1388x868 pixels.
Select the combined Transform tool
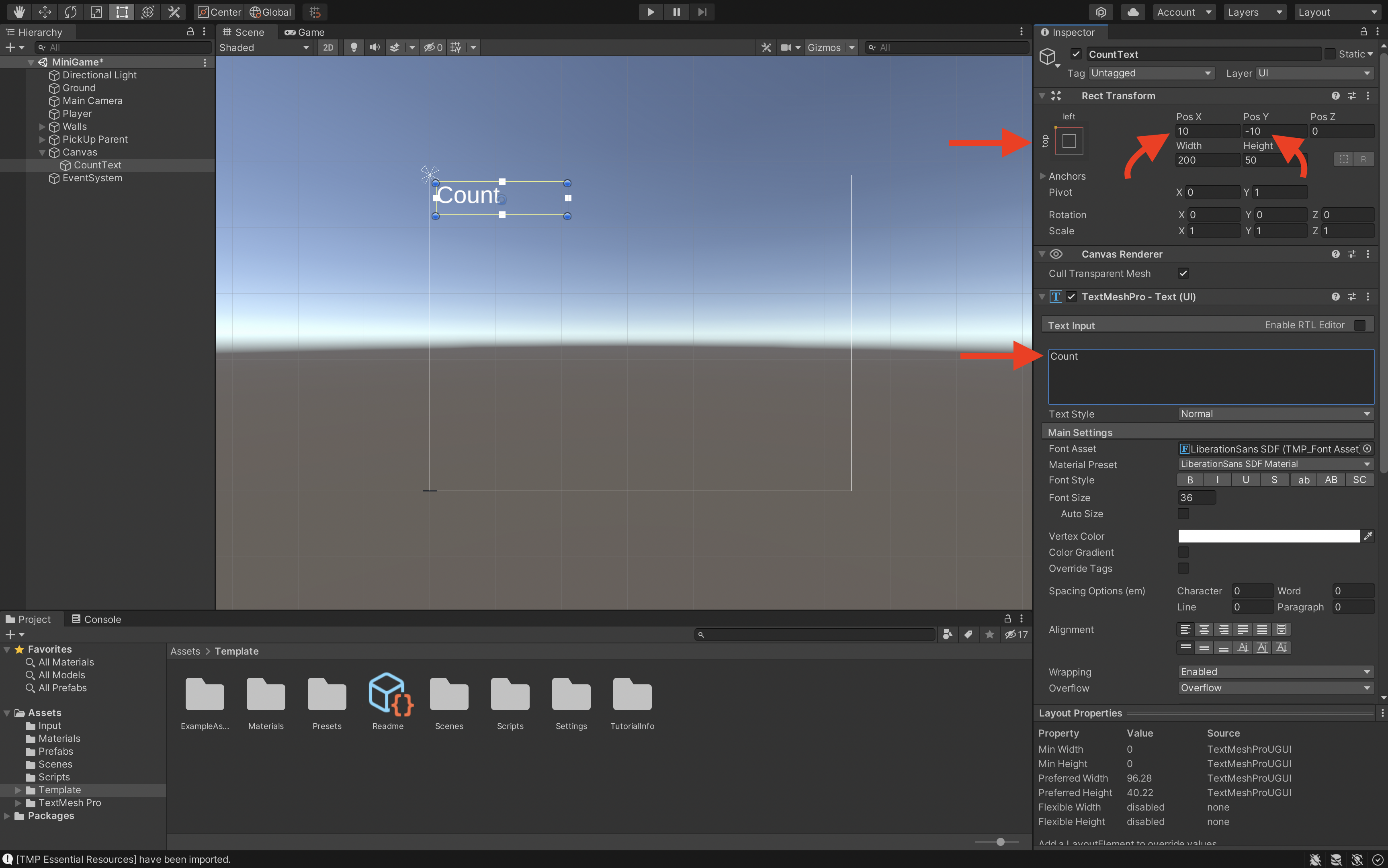(147, 12)
